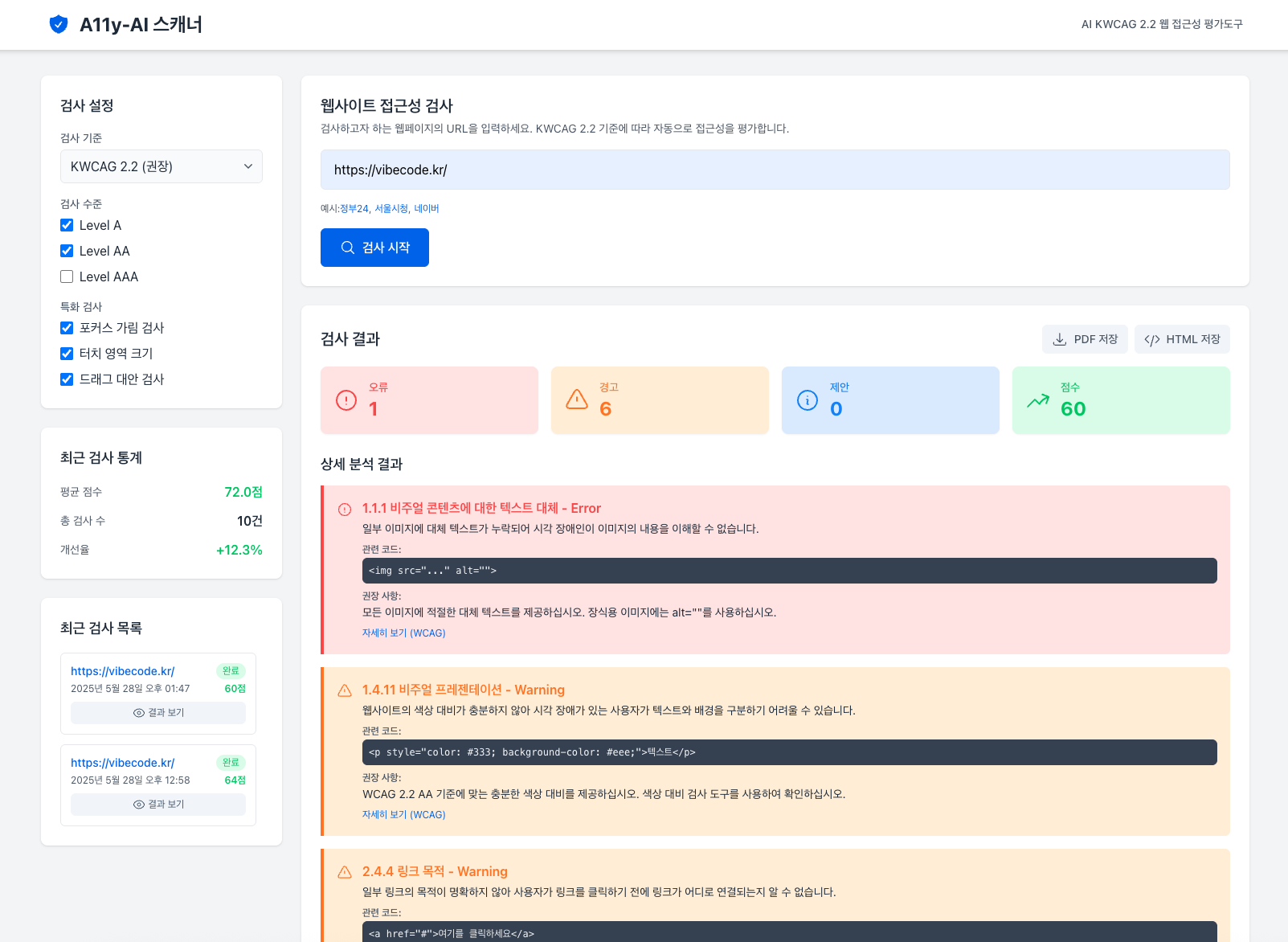Click the info icon in 제안 card
1288x942 pixels.
pos(808,400)
